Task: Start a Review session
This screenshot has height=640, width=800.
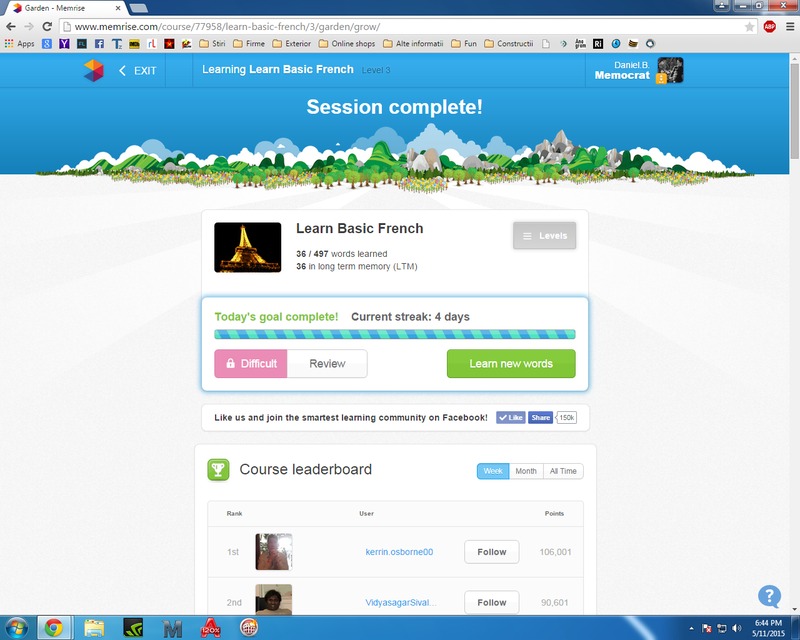Action: [327, 363]
